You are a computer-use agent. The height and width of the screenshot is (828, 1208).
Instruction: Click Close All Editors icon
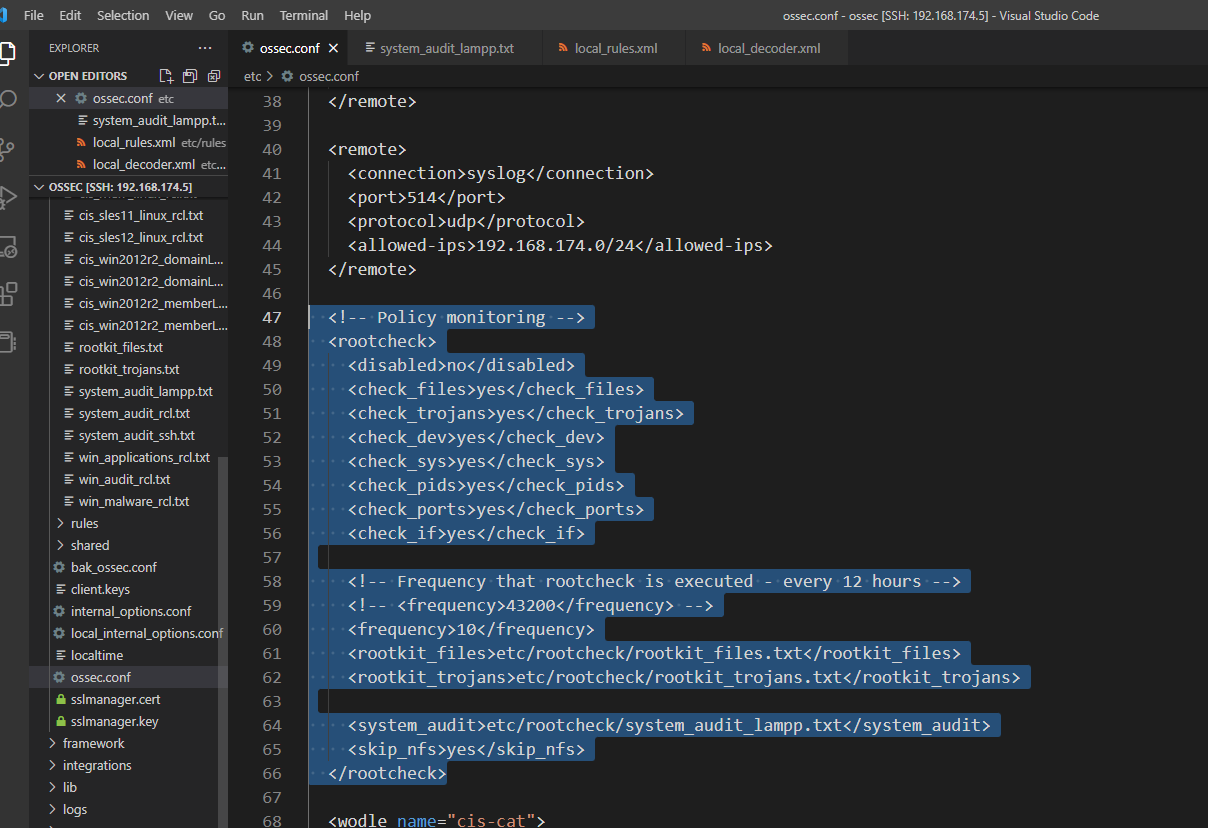(x=214, y=76)
